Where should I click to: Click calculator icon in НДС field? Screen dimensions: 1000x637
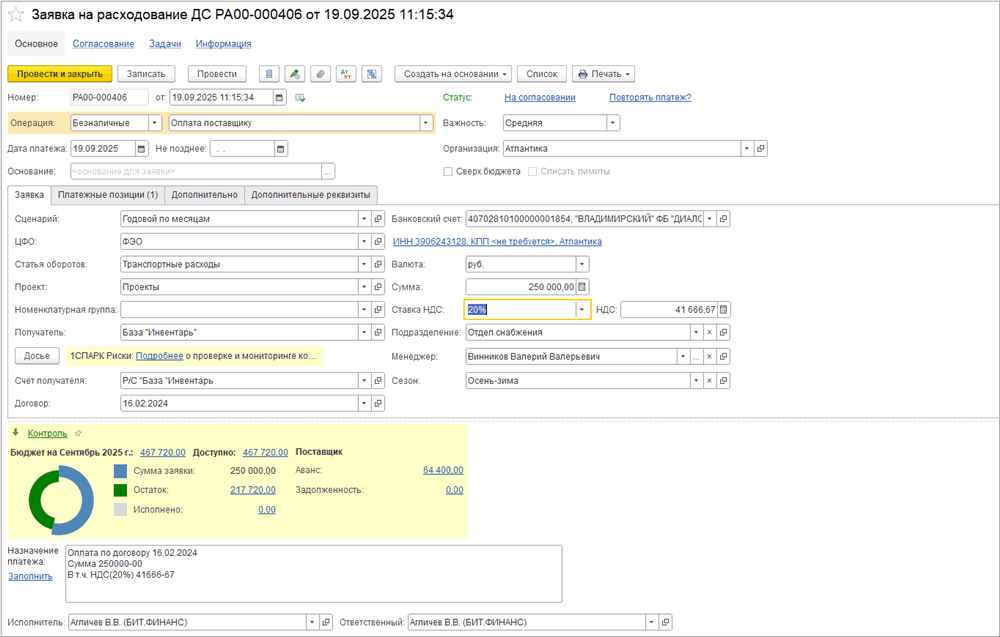(x=724, y=310)
